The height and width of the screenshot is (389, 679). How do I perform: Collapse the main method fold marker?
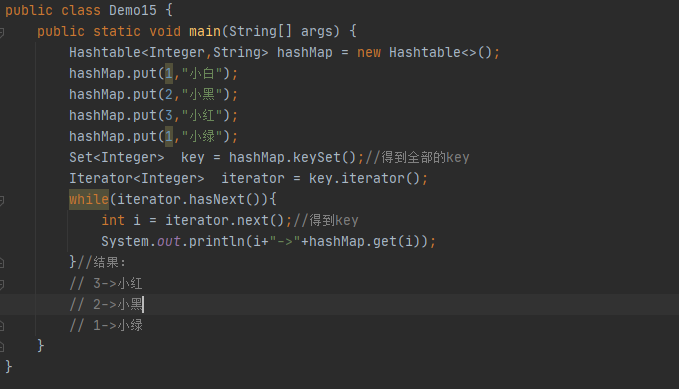click(x=2, y=32)
